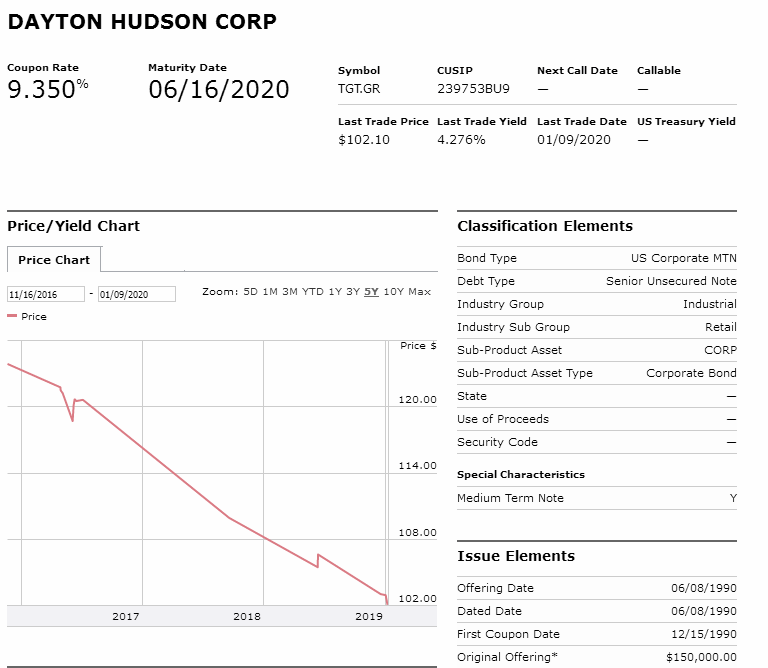Click the 108.00 price axis label
The height and width of the screenshot is (668, 768).
(417, 532)
